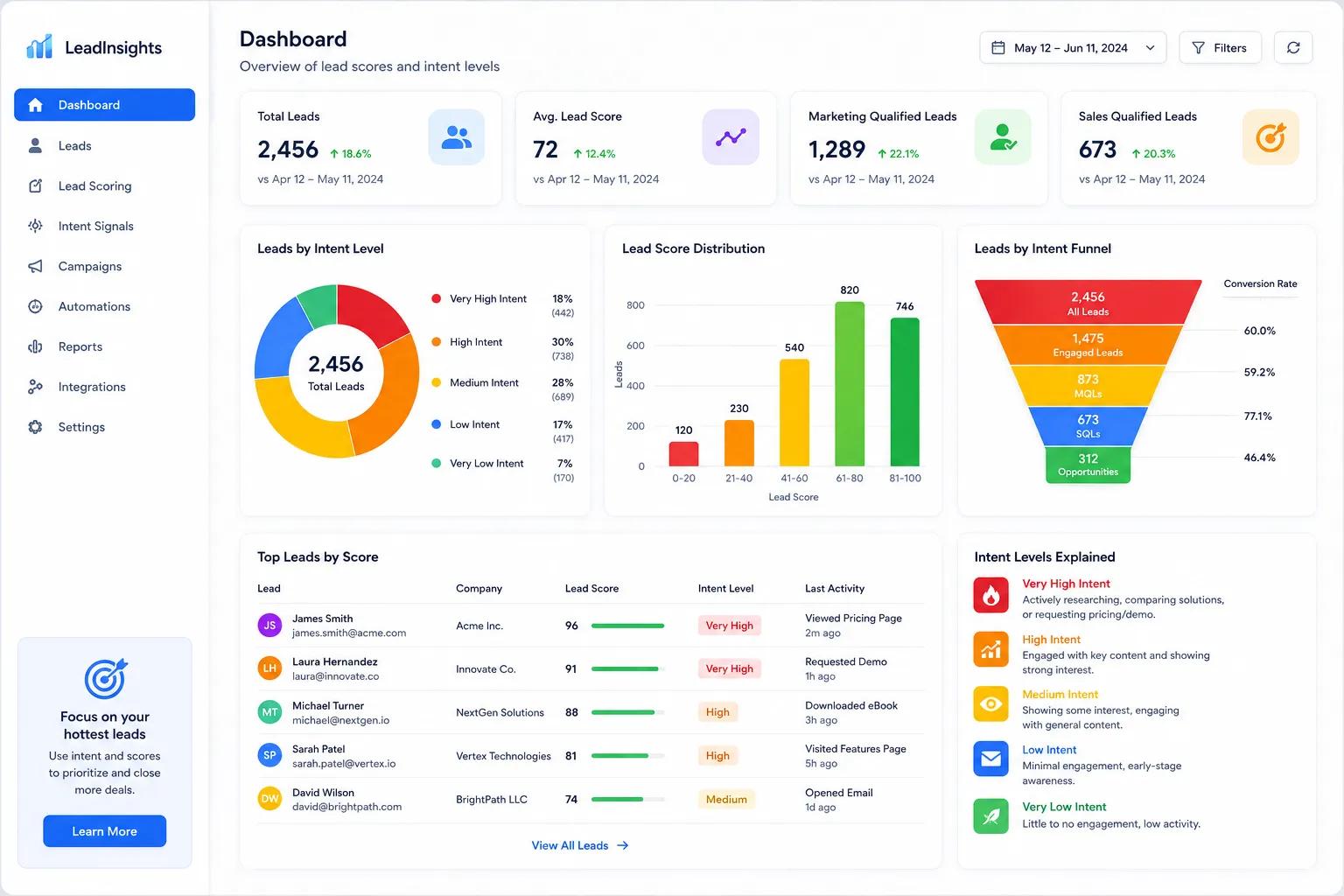Click the Intent Signals crosshair icon
The image size is (1344, 896).
pos(35,226)
